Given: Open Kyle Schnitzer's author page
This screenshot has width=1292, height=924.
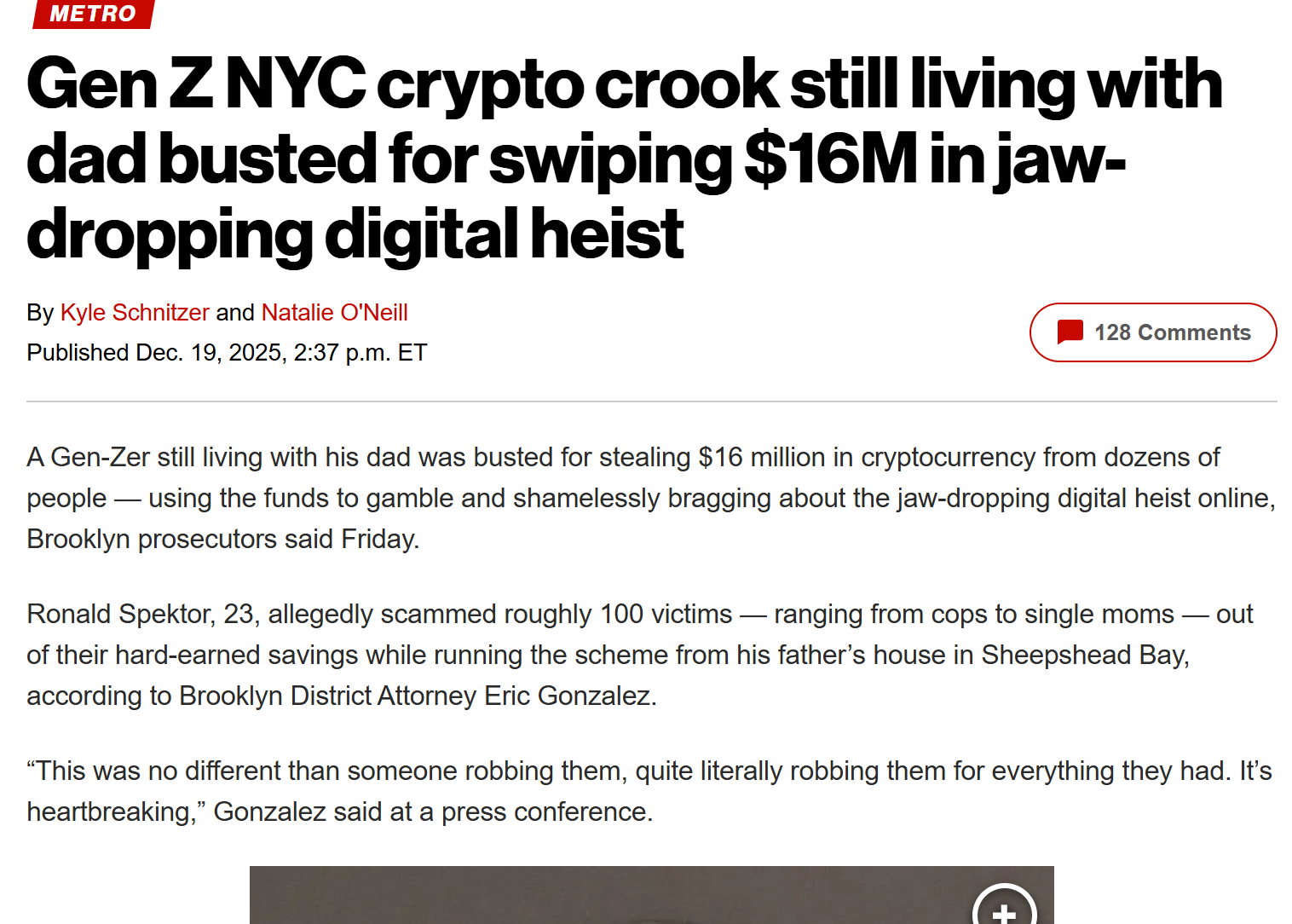Looking at the screenshot, I should tap(134, 312).
